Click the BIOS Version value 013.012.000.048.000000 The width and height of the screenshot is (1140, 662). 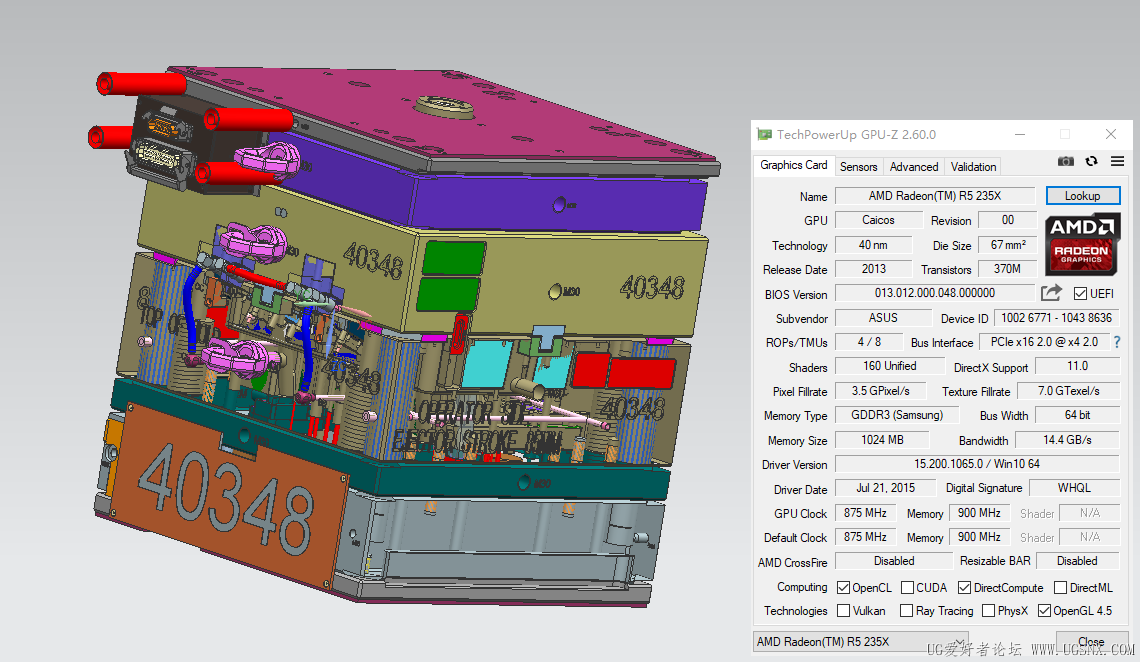point(935,293)
